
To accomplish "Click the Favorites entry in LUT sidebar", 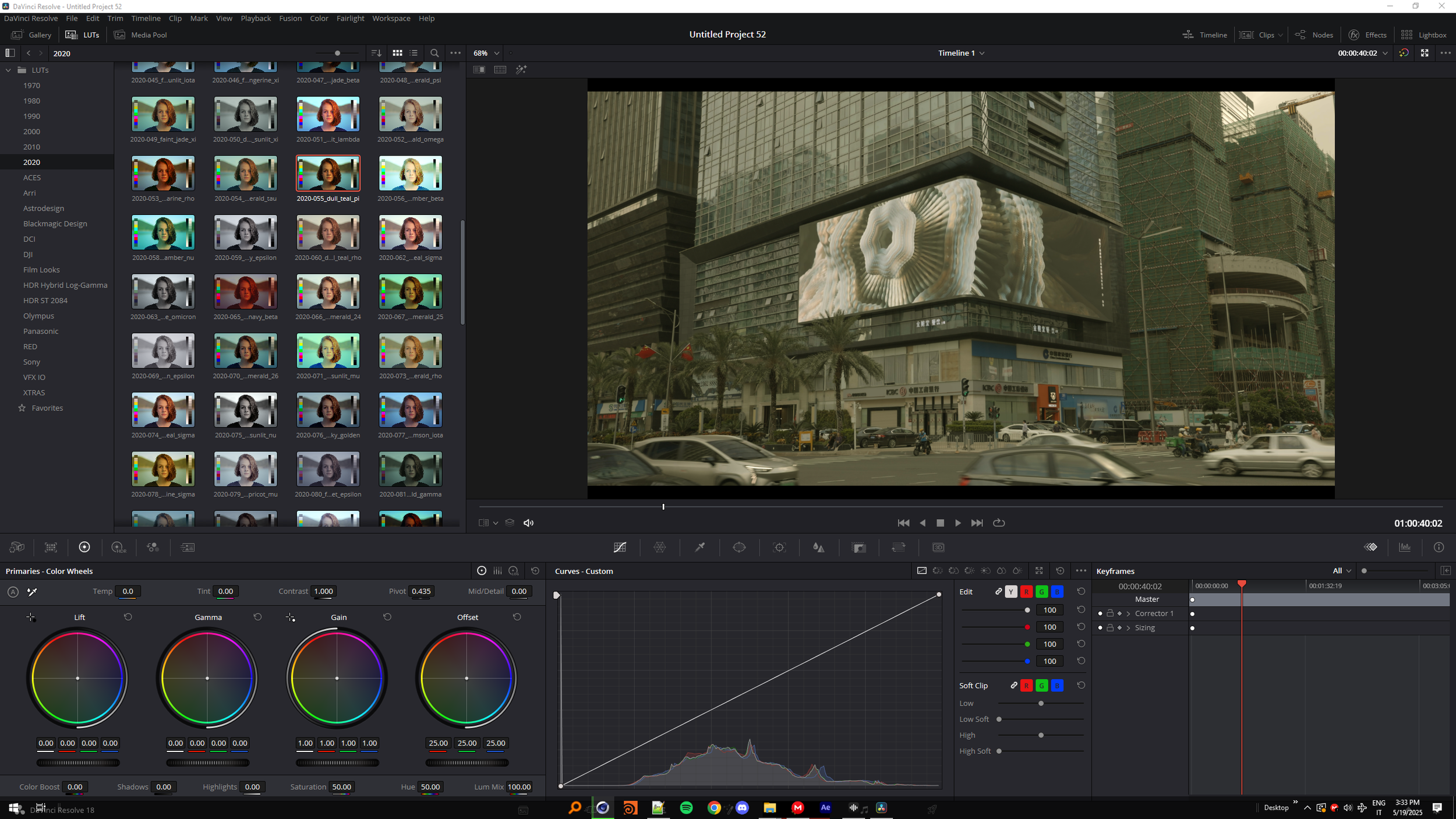I will pos(47,407).
